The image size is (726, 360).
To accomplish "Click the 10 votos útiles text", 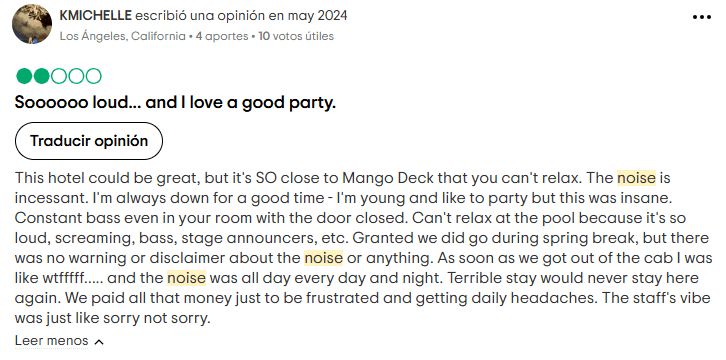I will [296, 36].
